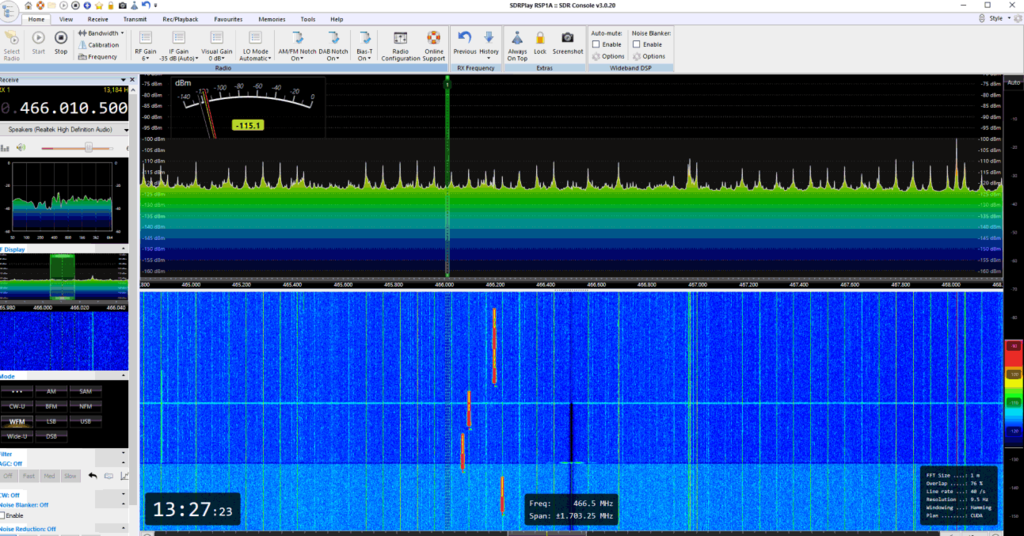Go to Previous RX frequency
Image resolution: width=1024 pixels, height=536 pixels.
[x=464, y=43]
